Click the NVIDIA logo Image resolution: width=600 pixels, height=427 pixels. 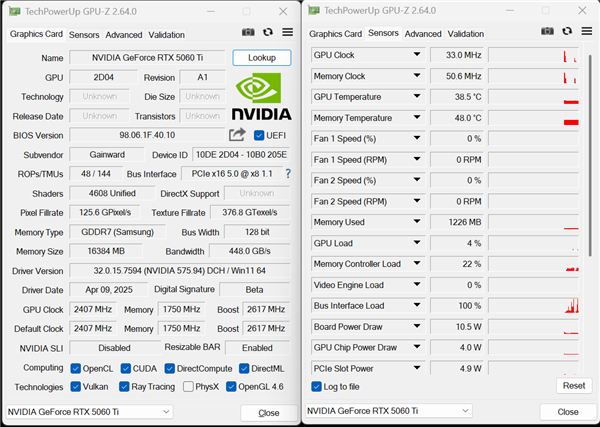[260, 99]
